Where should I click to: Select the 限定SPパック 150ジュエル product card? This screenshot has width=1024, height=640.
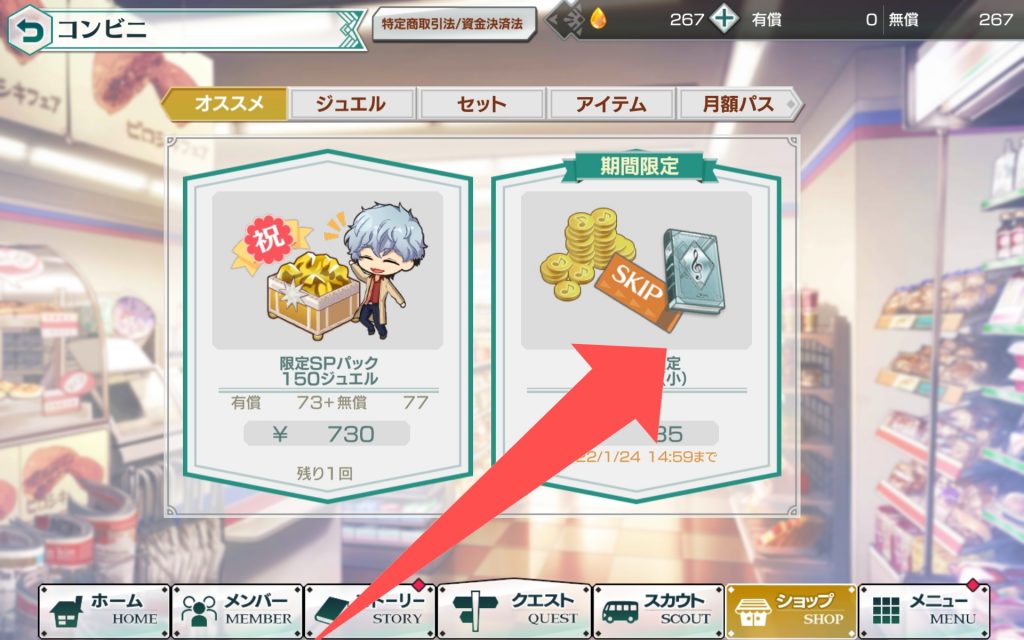(328, 326)
